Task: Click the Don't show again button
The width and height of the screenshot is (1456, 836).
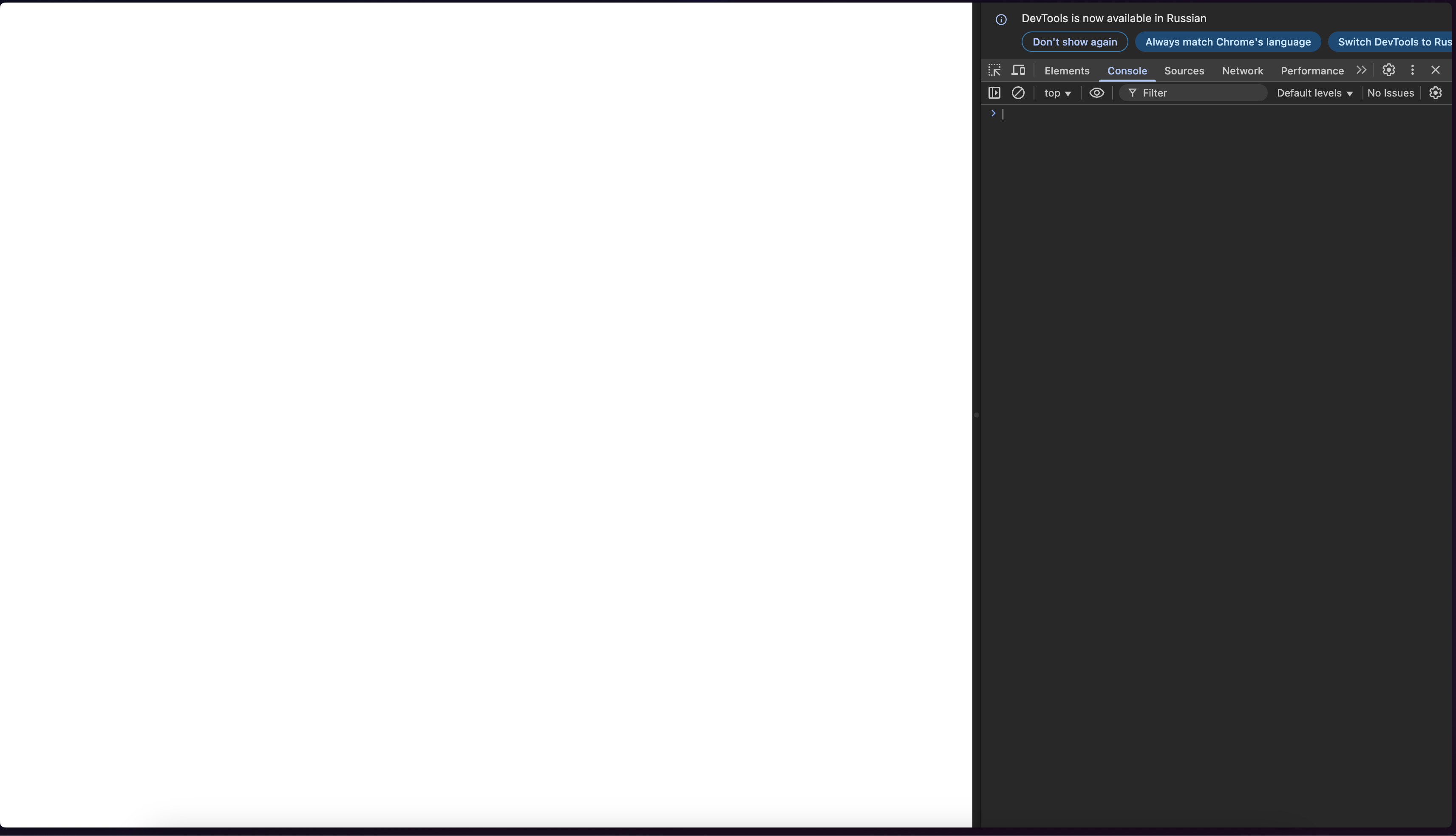Action: [x=1074, y=42]
